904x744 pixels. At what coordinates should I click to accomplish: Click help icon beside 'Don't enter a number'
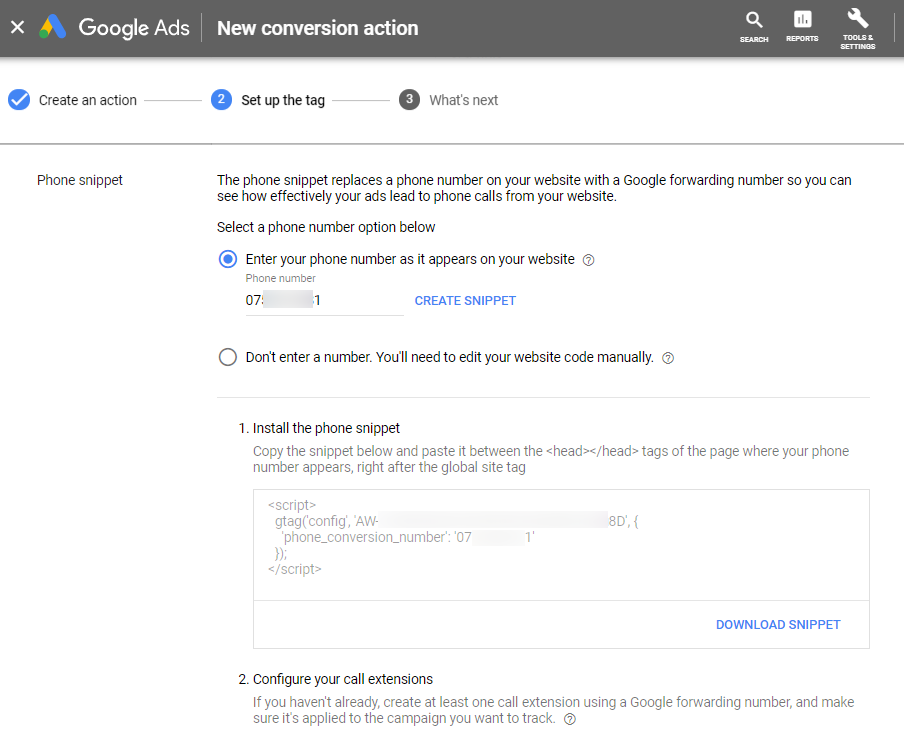click(668, 358)
